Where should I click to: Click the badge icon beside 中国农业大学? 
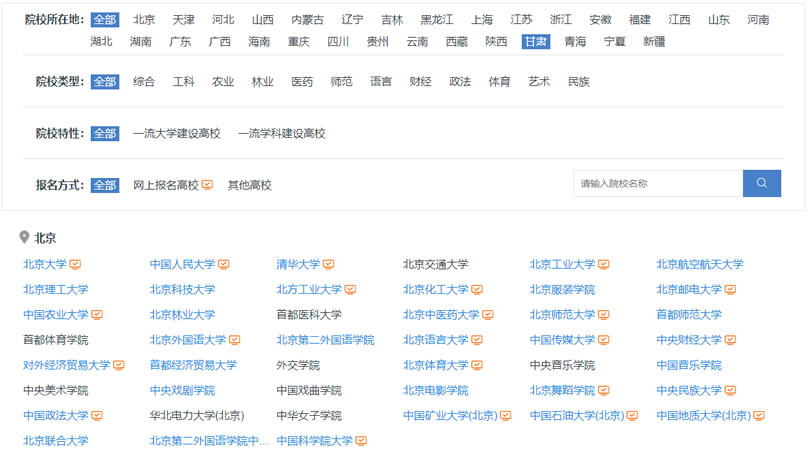[x=97, y=314]
